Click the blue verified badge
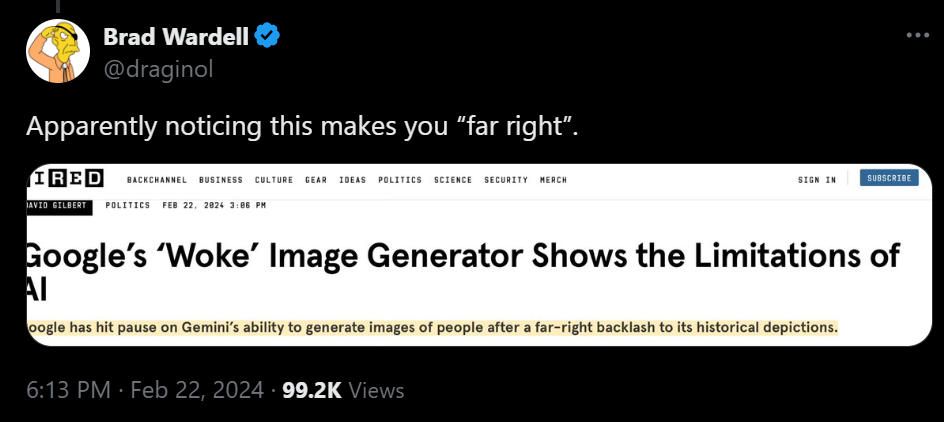This screenshot has width=944, height=422. (x=267, y=37)
